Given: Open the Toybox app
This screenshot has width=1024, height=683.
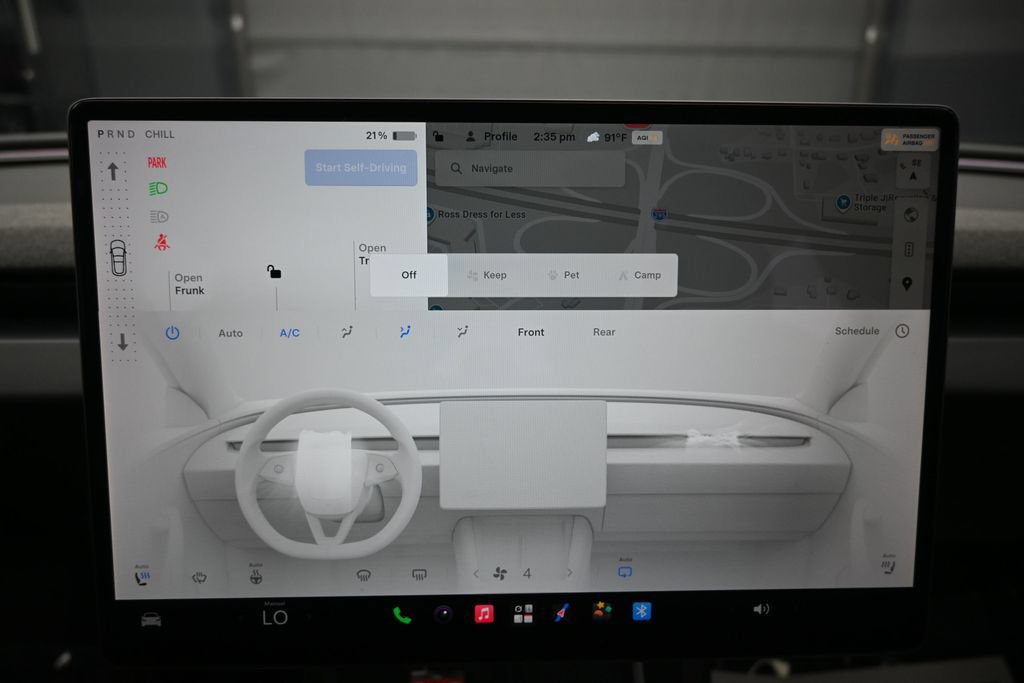Looking at the screenshot, I should tap(601, 611).
